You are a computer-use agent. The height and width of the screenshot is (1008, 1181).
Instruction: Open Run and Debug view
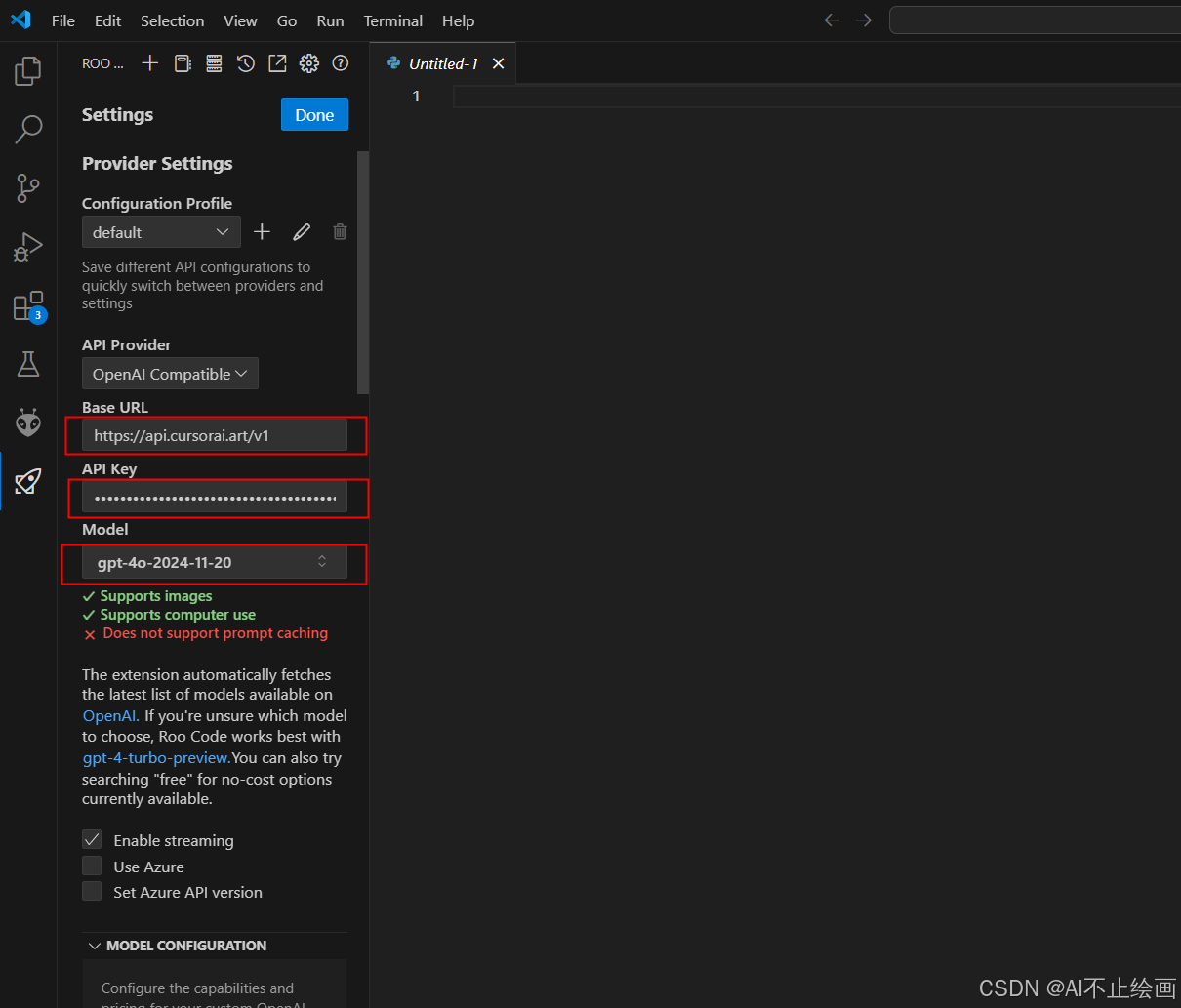[28, 247]
